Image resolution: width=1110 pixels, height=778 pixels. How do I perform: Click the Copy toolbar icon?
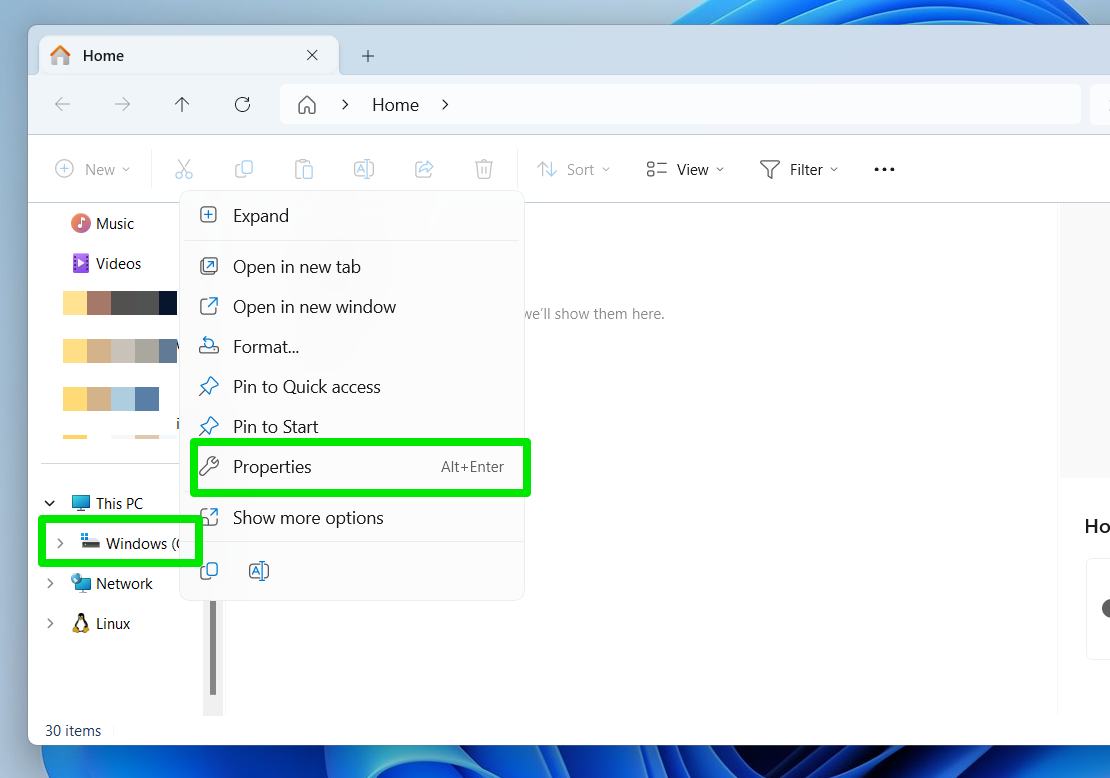tap(244, 169)
